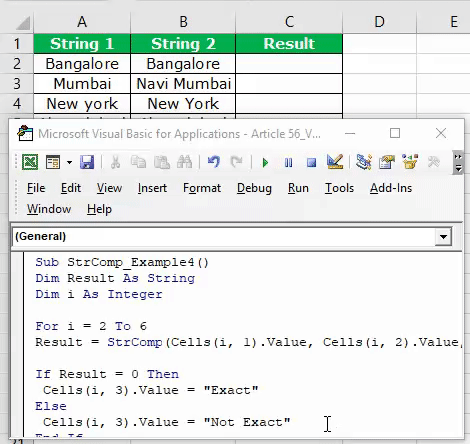
Task: Click the 'Result' header cell
Action: [x=289, y=44]
